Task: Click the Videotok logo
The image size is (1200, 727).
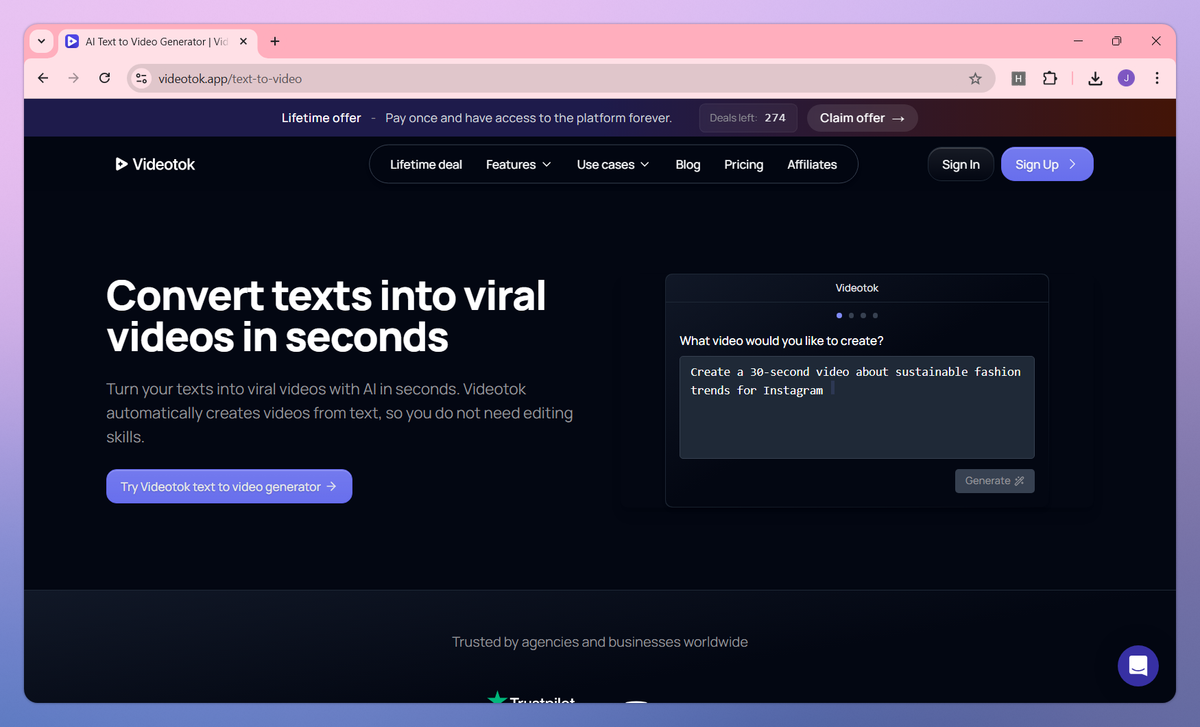Action: coord(155,164)
